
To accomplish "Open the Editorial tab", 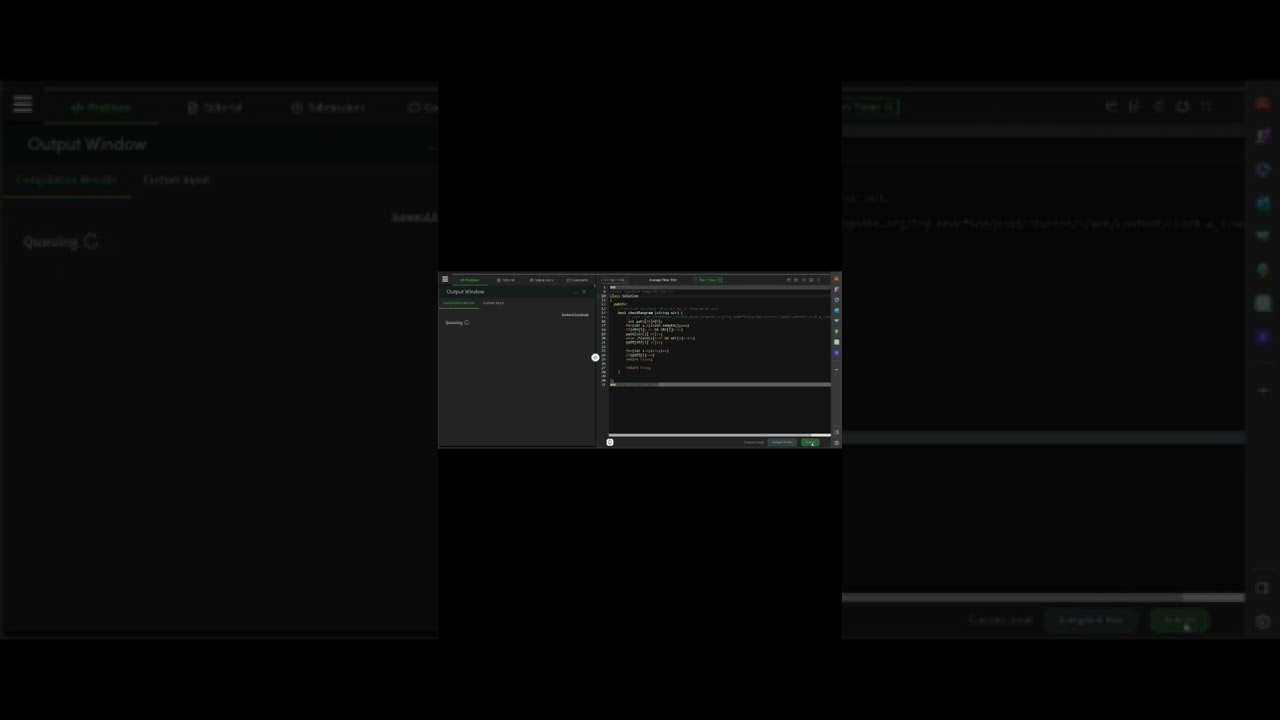I will pyautogui.click(x=505, y=280).
